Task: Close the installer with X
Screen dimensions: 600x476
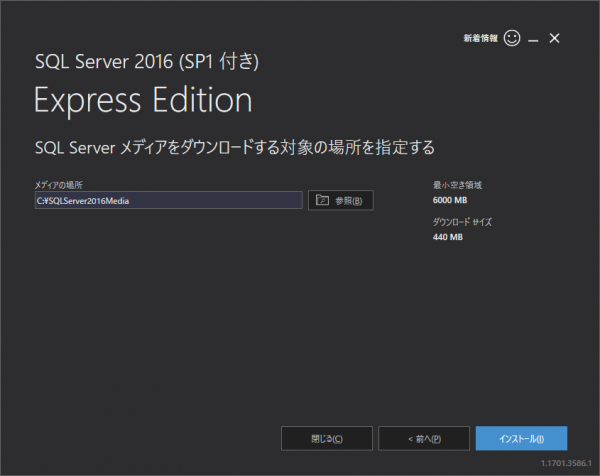Action: [x=554, y=38]
